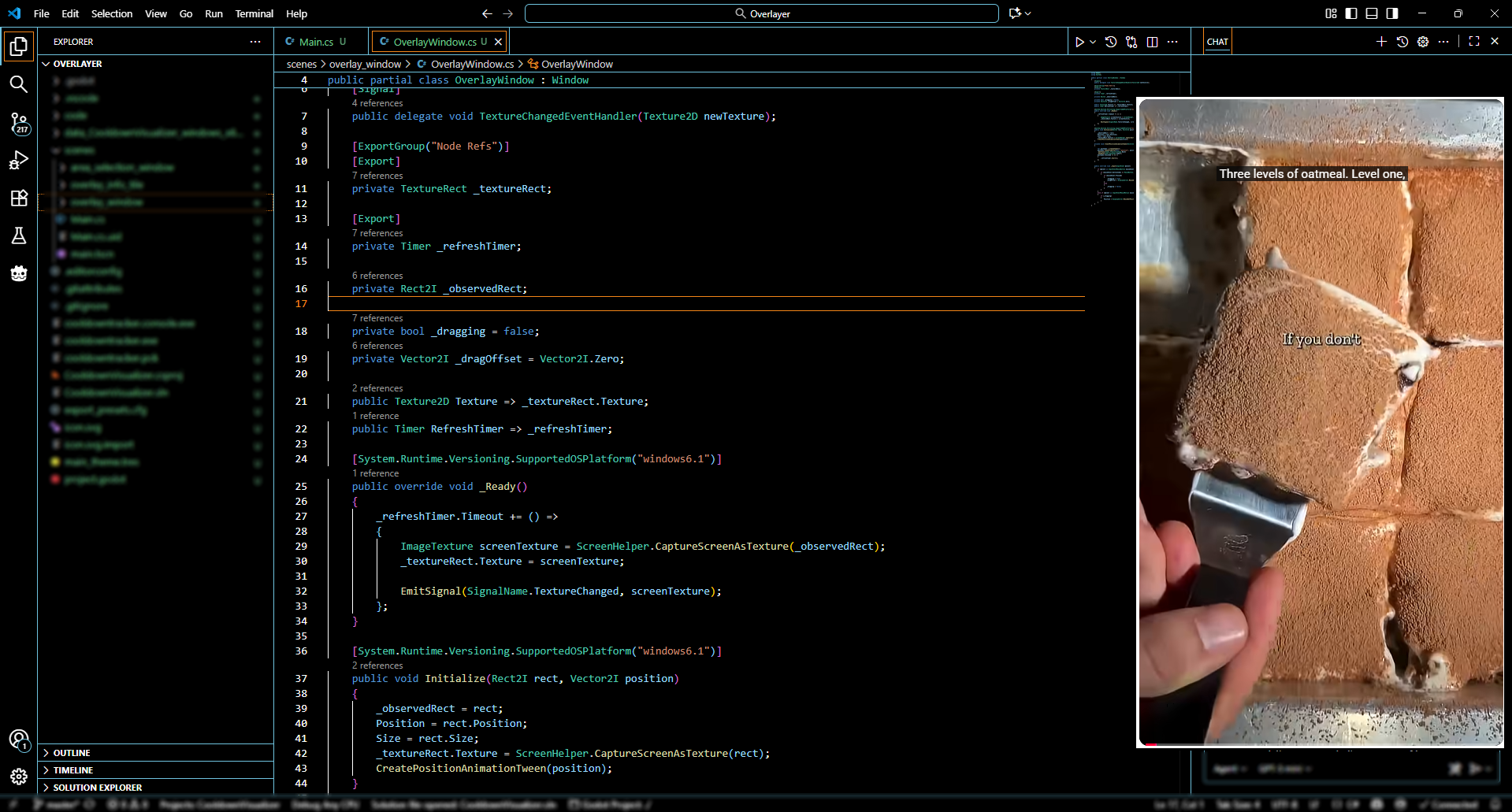Expand the SOLUTION EXPLORER section

click(x=97, y=788)
